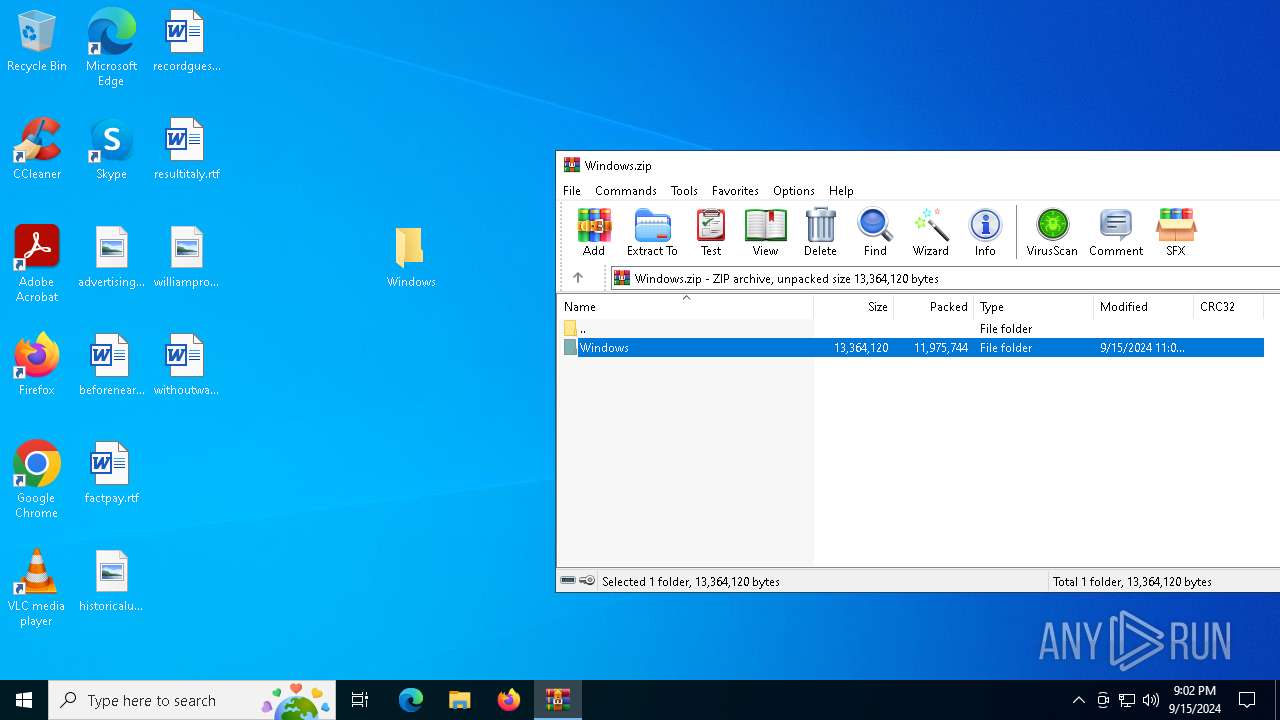Image resolution: width=1280 pixels, height=720 pixels.
Task: Click the Extract To toolbar icon
Action: (x=652, y=232)
